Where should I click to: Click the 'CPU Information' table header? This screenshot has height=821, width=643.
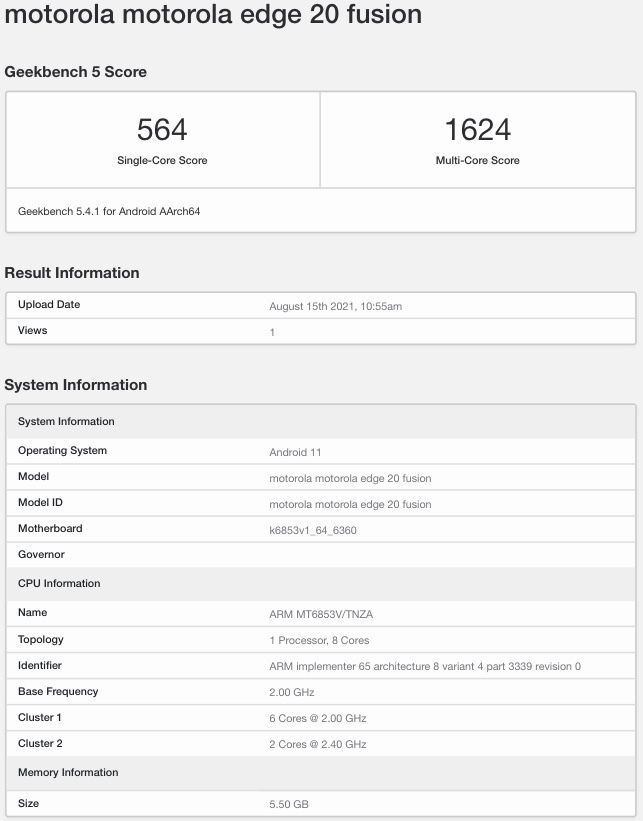(x=321, y=584)
